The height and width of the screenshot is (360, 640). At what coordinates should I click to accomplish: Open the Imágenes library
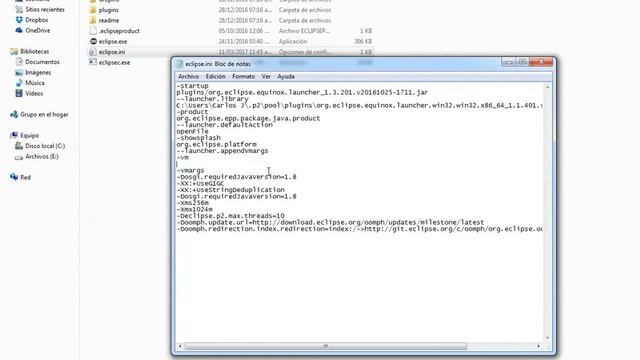[x=38, y=73]
